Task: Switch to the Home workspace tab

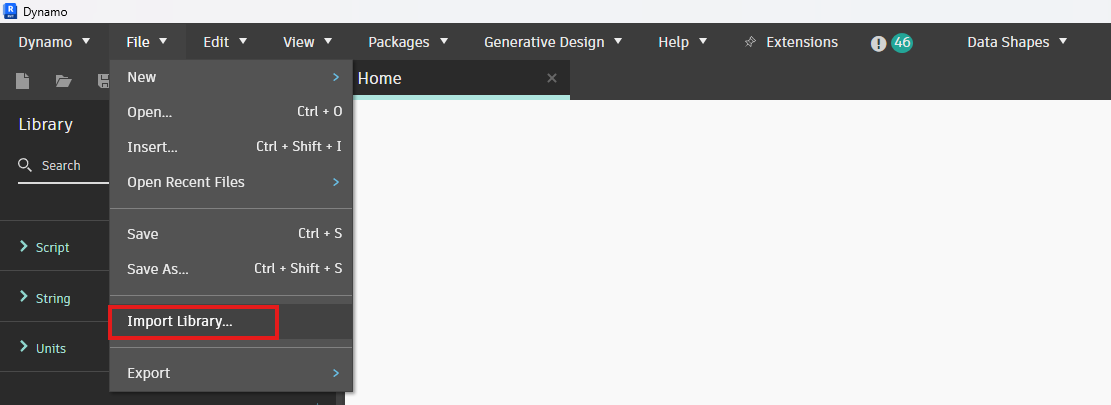Action: (461, 79)
